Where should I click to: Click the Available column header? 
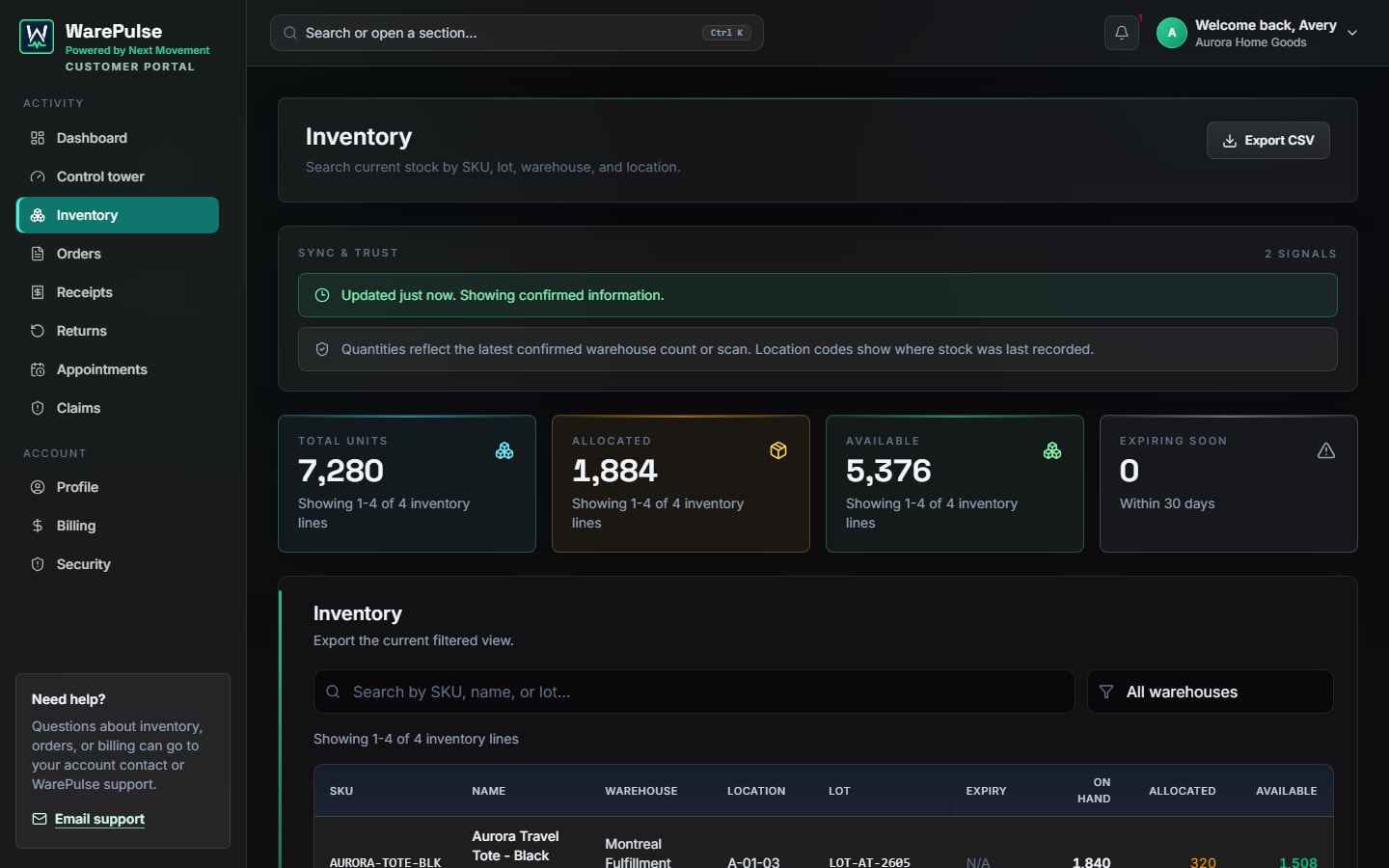[x=1287, y=791]
